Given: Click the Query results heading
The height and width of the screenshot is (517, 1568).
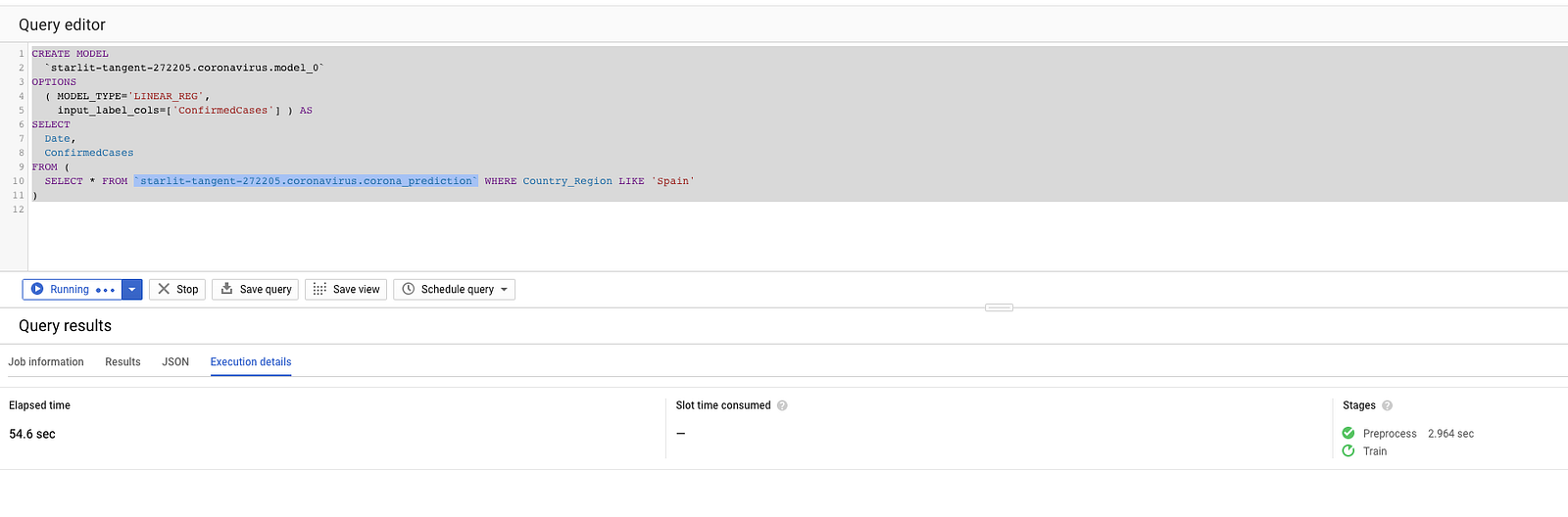Looking at the screenshot, I should (x=65, y=326).
